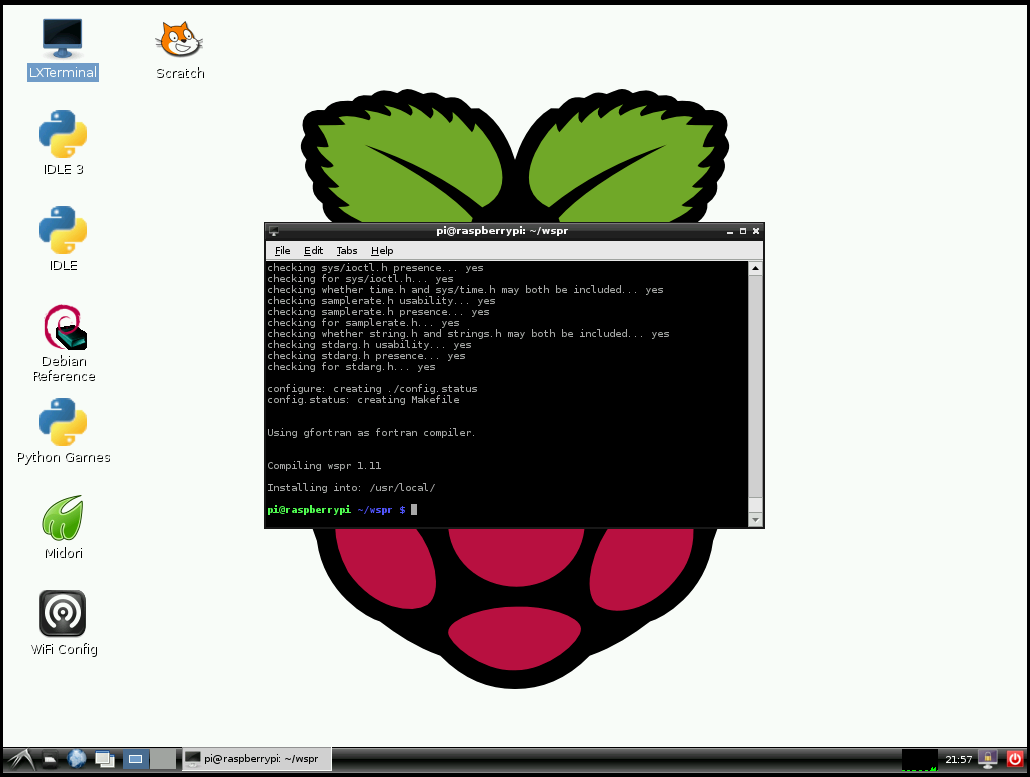Maximize the LXTerminal window
Viewport: 1030px width, 777px height.
tap(743, 231)
